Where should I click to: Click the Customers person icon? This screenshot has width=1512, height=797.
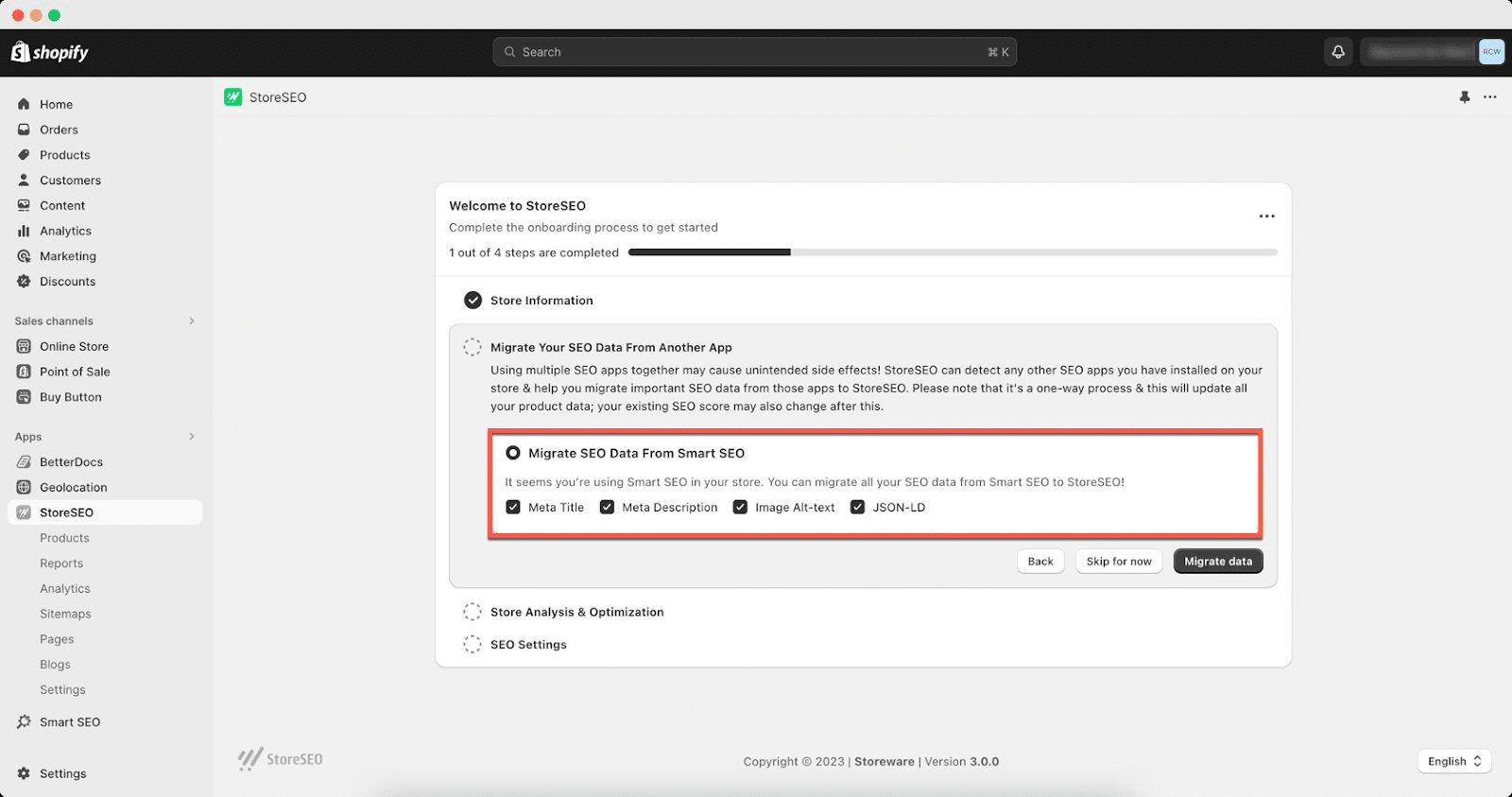click(x=24, y=180)
